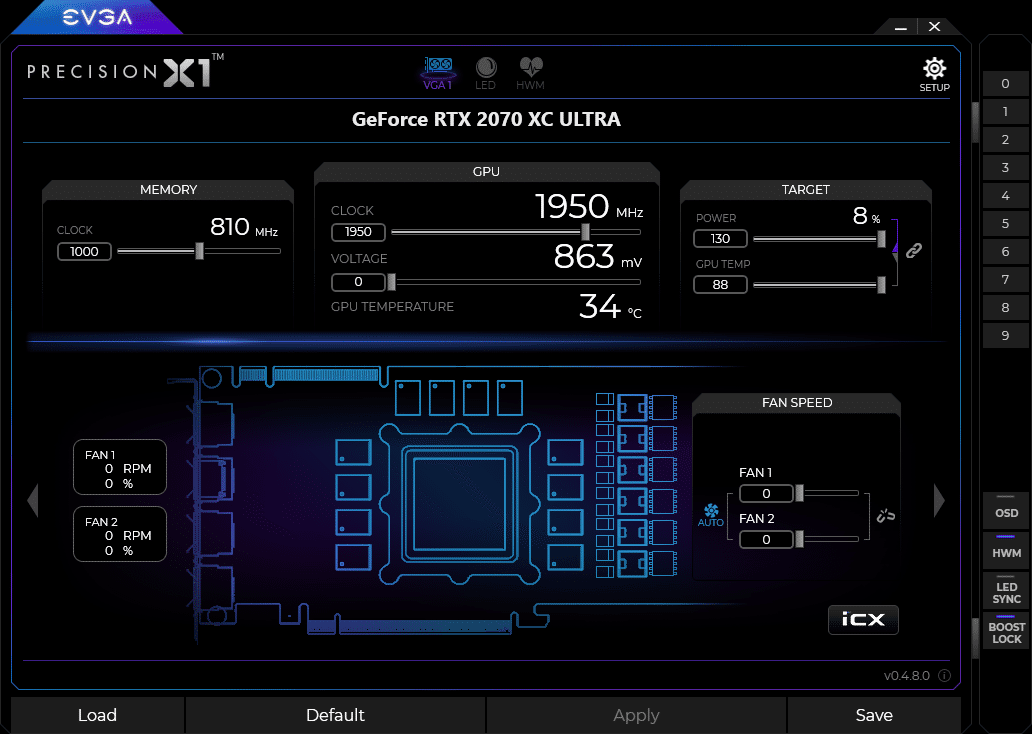This screenshot has width=1032, height=734.
Task: Select profile slot 3
Action: click(x=1005, y=167)
